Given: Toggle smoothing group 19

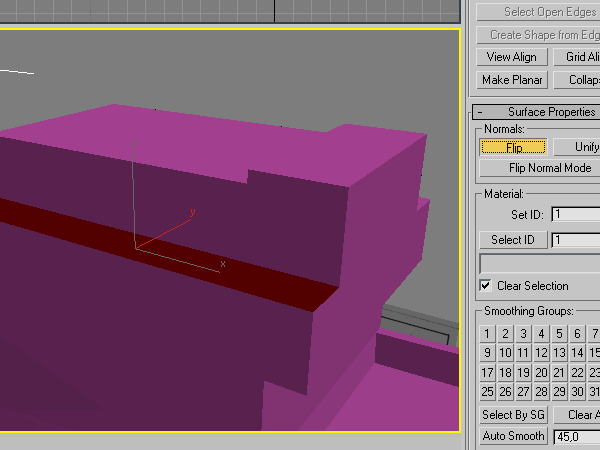Looking at the screenshot, I should pyautogui.click(x=523, y=372).
